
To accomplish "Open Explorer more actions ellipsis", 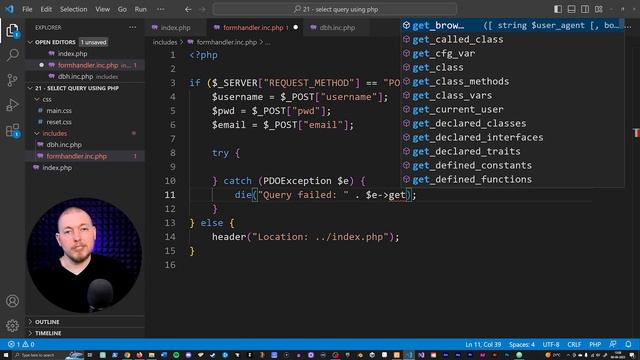I will click(133, 27).
